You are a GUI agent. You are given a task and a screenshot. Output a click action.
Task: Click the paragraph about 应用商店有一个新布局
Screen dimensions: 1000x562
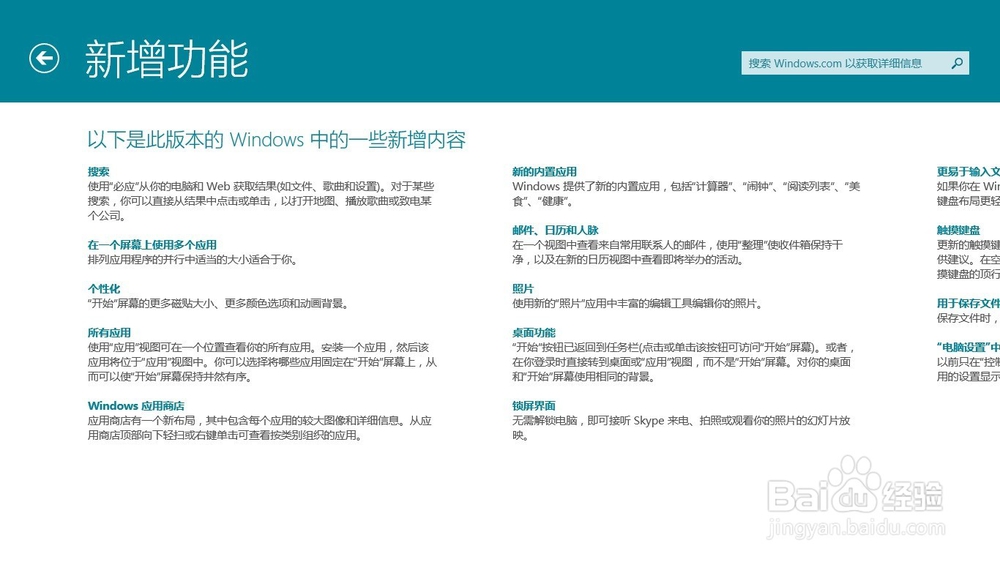click(260, 428)
